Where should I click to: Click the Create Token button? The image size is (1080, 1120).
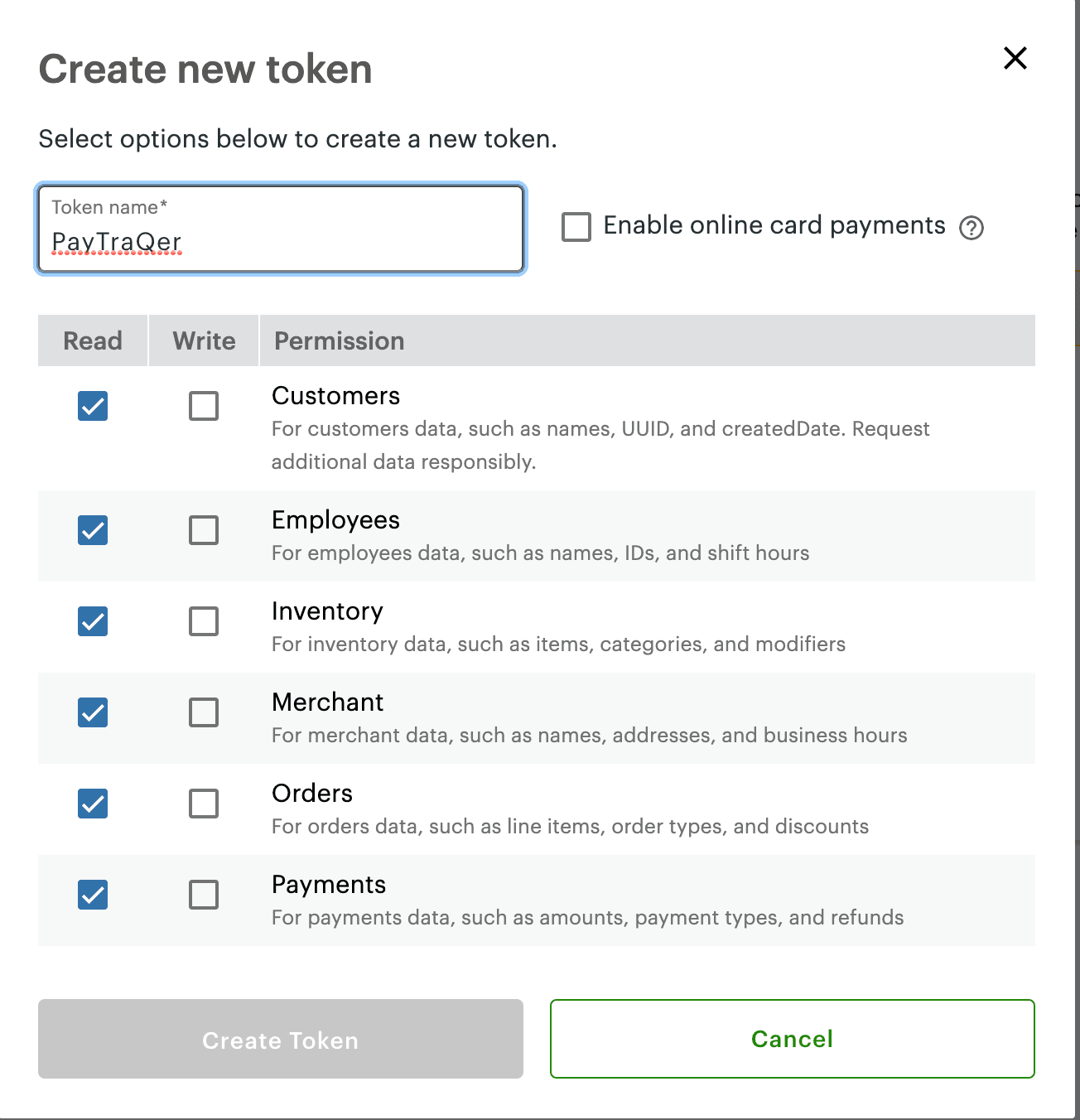[x=280, y=1039]
